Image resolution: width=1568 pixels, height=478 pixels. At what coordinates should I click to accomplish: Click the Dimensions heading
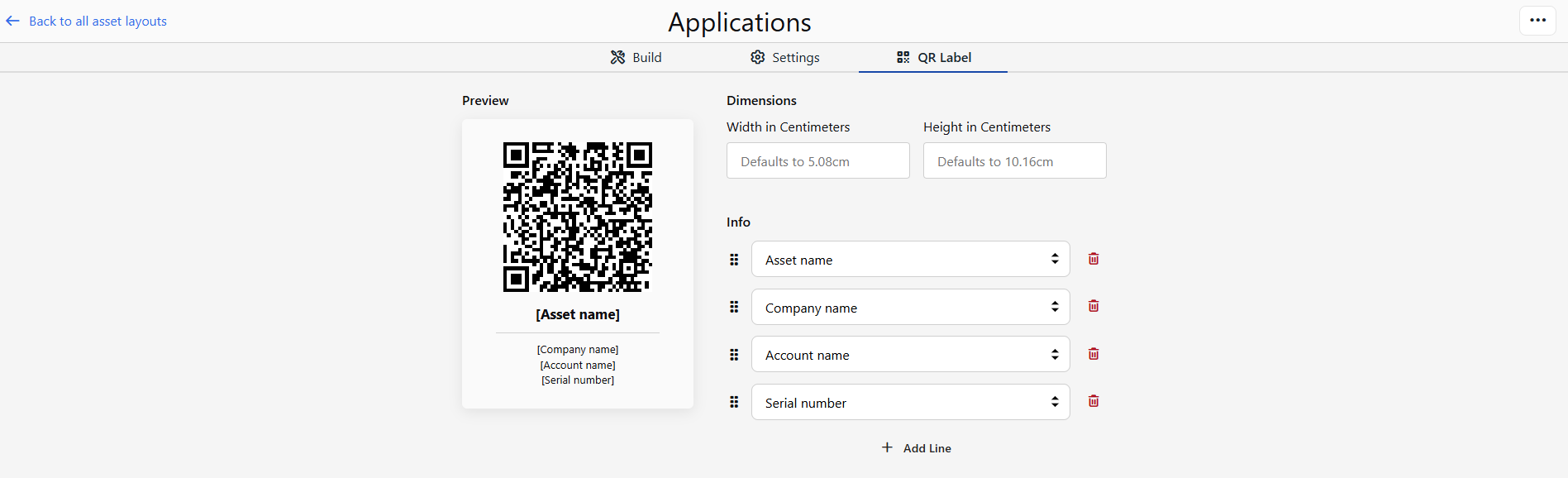[x=761, y=100]
